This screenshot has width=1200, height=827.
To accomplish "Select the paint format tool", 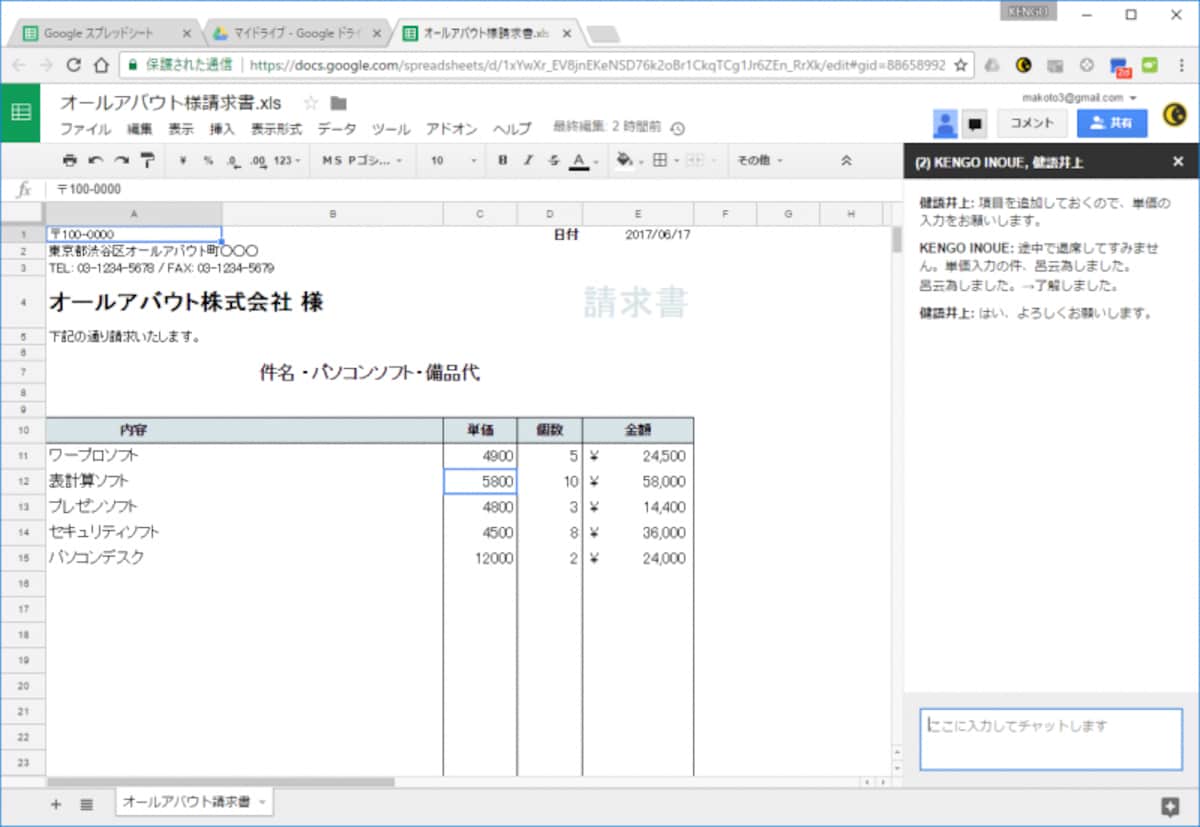I will [x=147, y=160].
